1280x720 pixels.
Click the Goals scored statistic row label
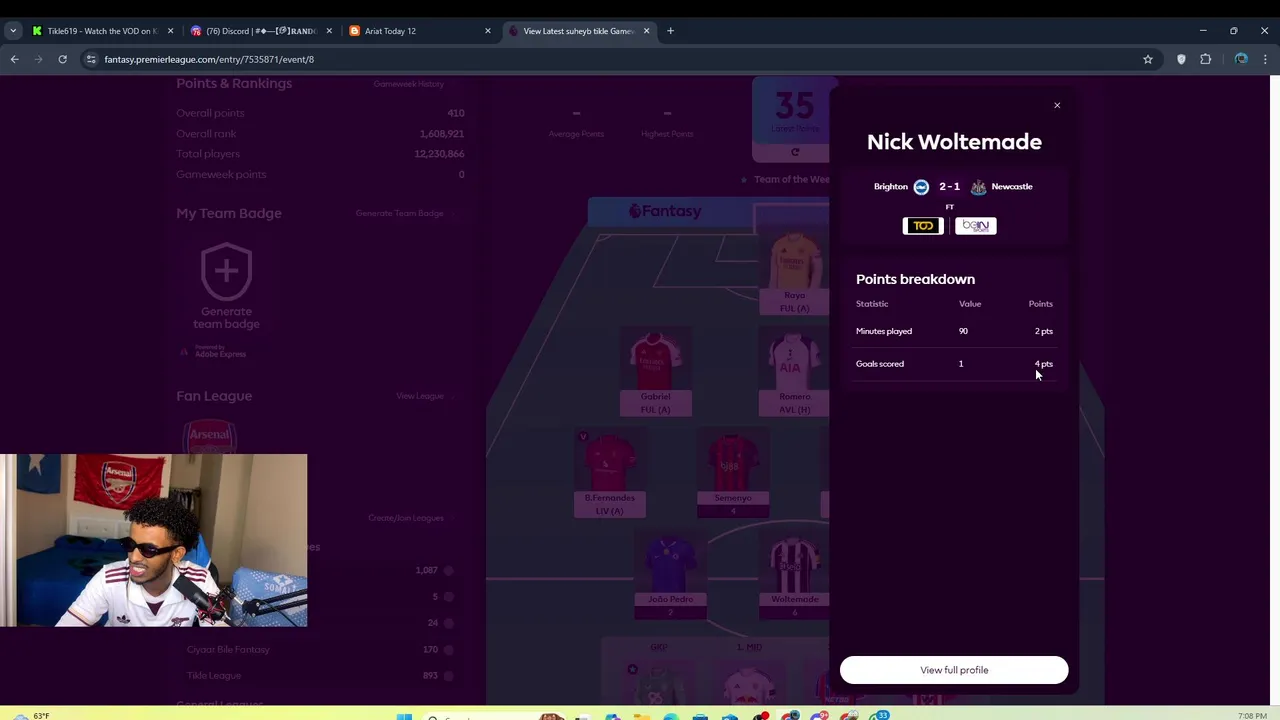880,364
